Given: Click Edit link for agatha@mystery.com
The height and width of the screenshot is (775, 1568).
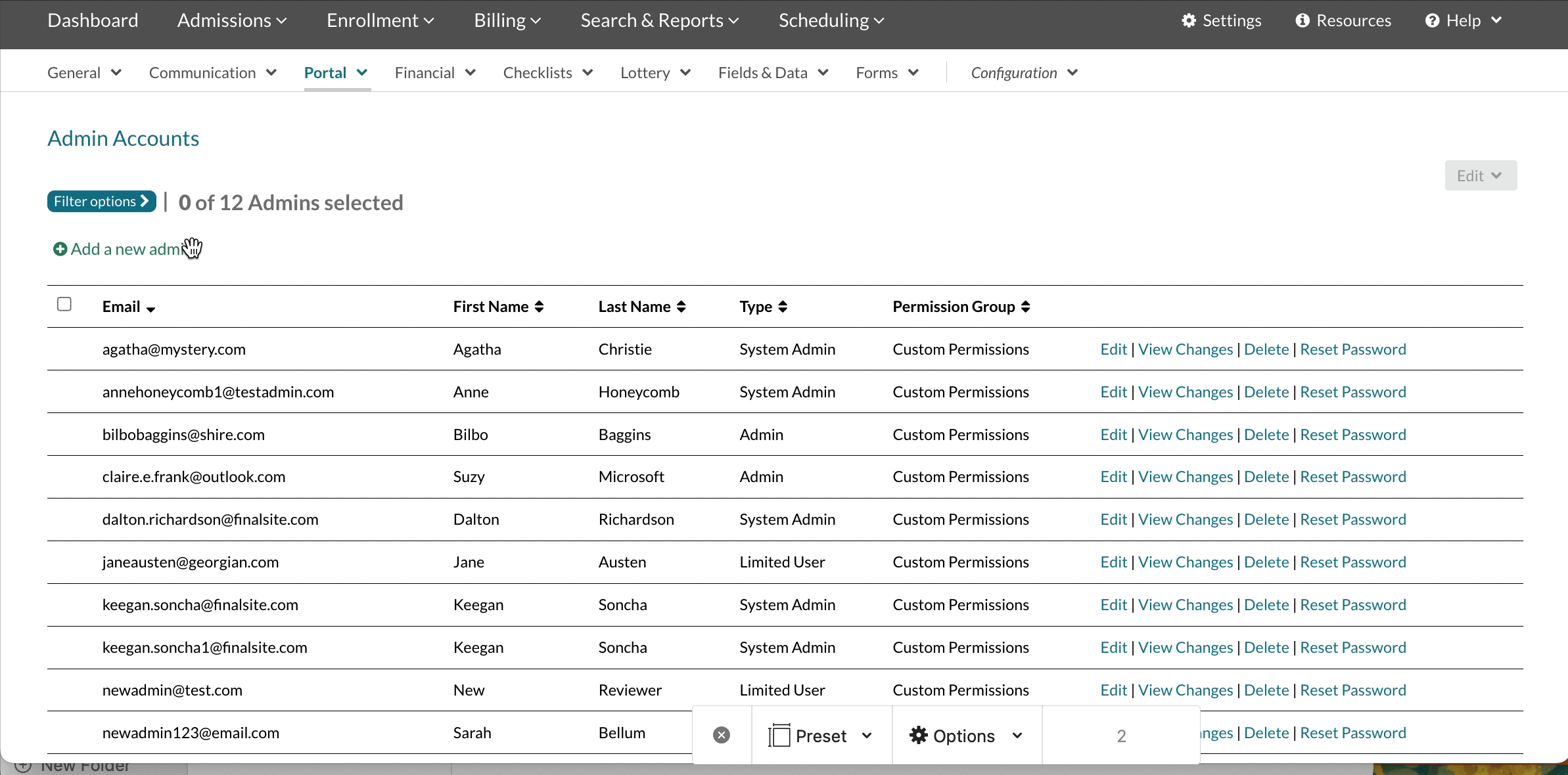Looking at the screenshot, I should coord(1113,349).
